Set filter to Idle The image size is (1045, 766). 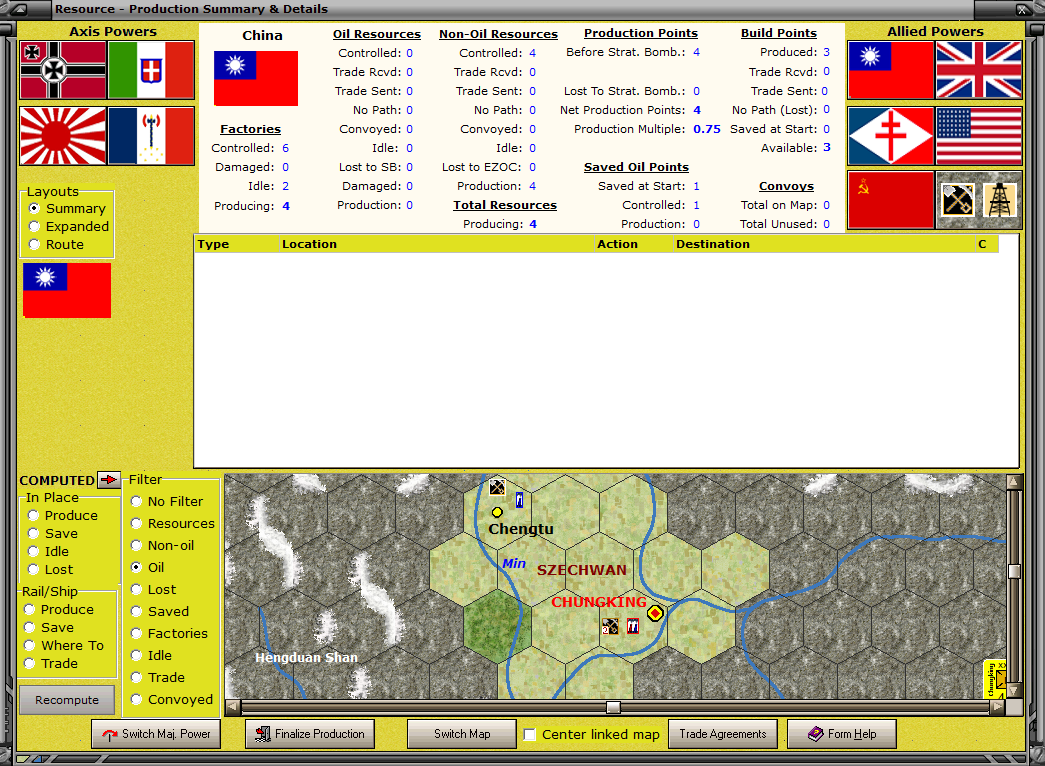point(152,655)
